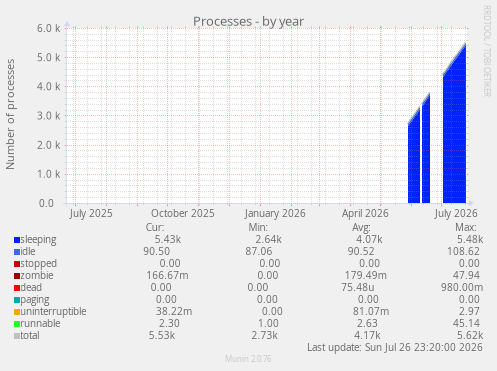Click the 'July 2026' x-axis label
The image size is (497, 371).
coord(456,214)
